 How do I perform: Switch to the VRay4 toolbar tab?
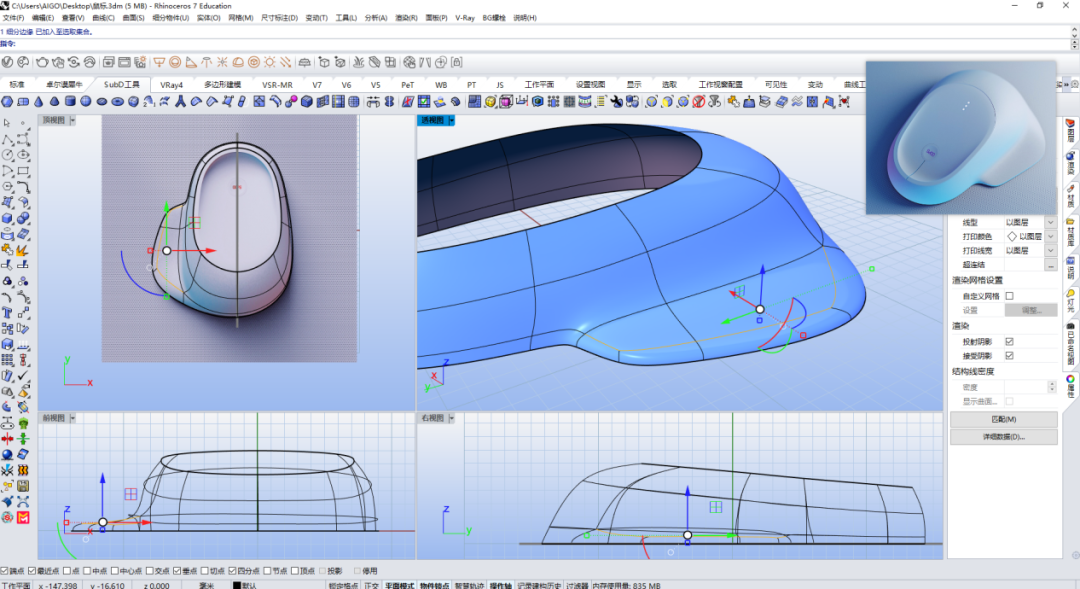click(172, 85)
